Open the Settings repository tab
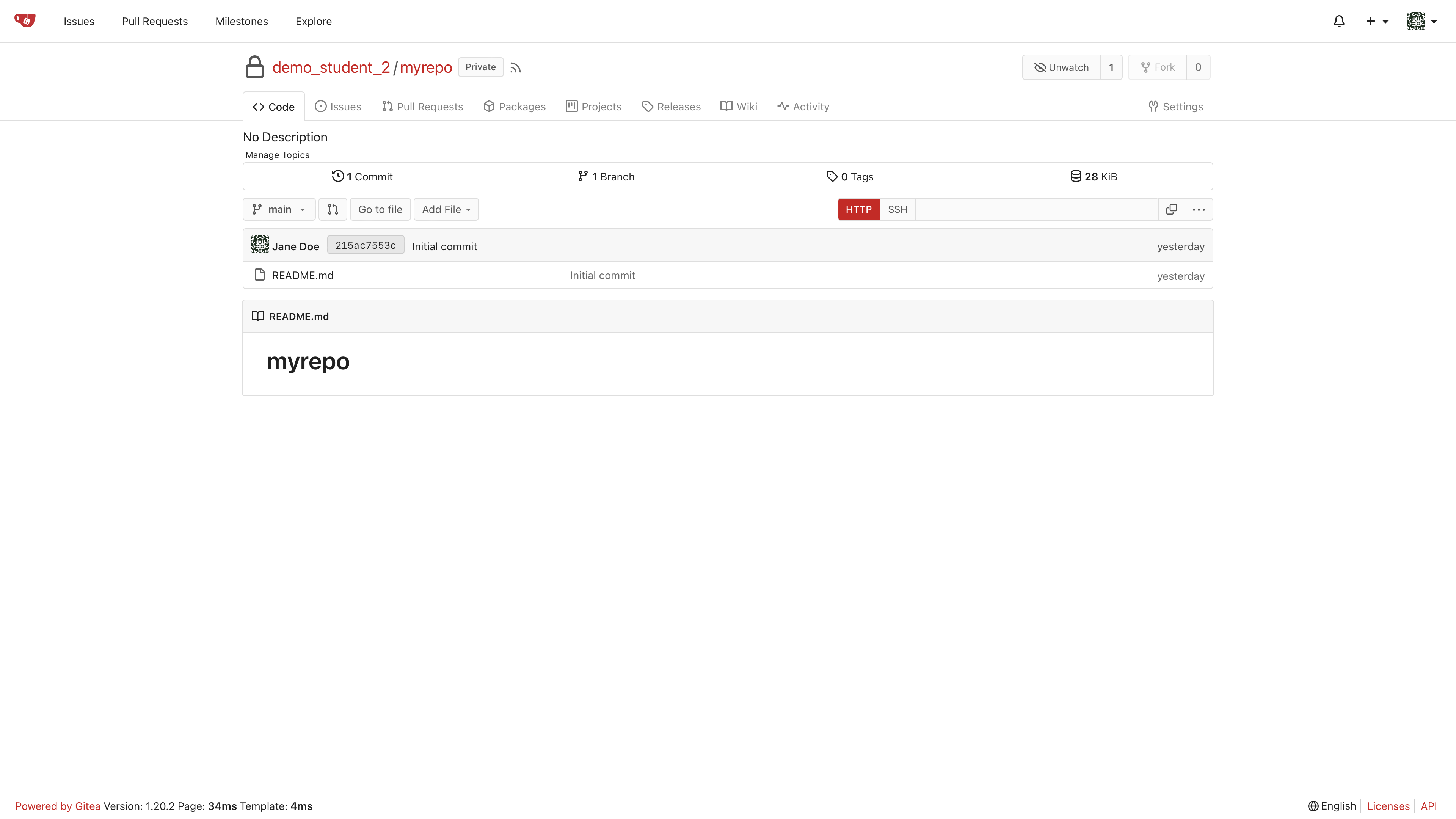The image size is (1456, 819). 1176,106
